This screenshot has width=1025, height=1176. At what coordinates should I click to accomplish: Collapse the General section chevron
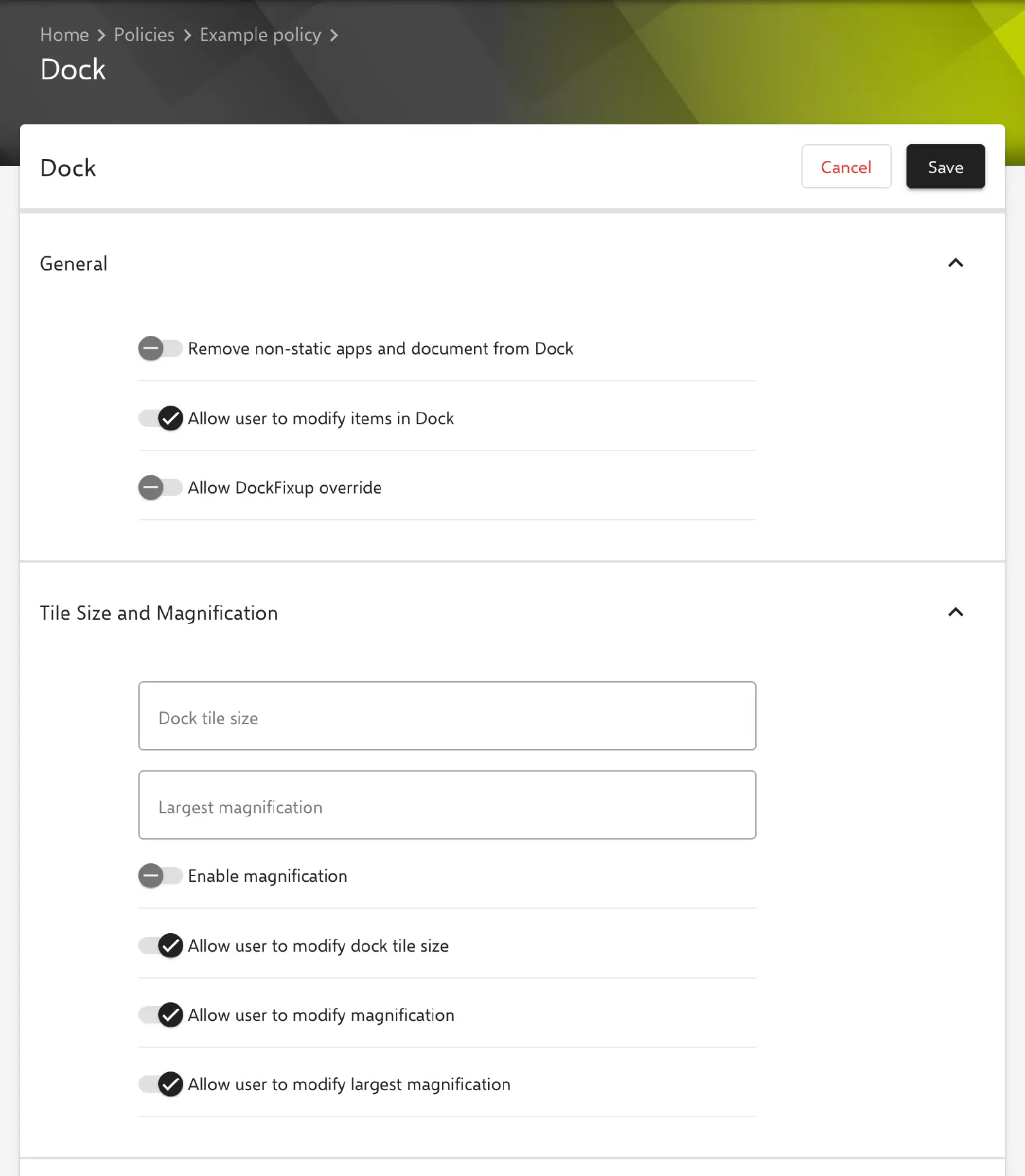click(955, 263)
